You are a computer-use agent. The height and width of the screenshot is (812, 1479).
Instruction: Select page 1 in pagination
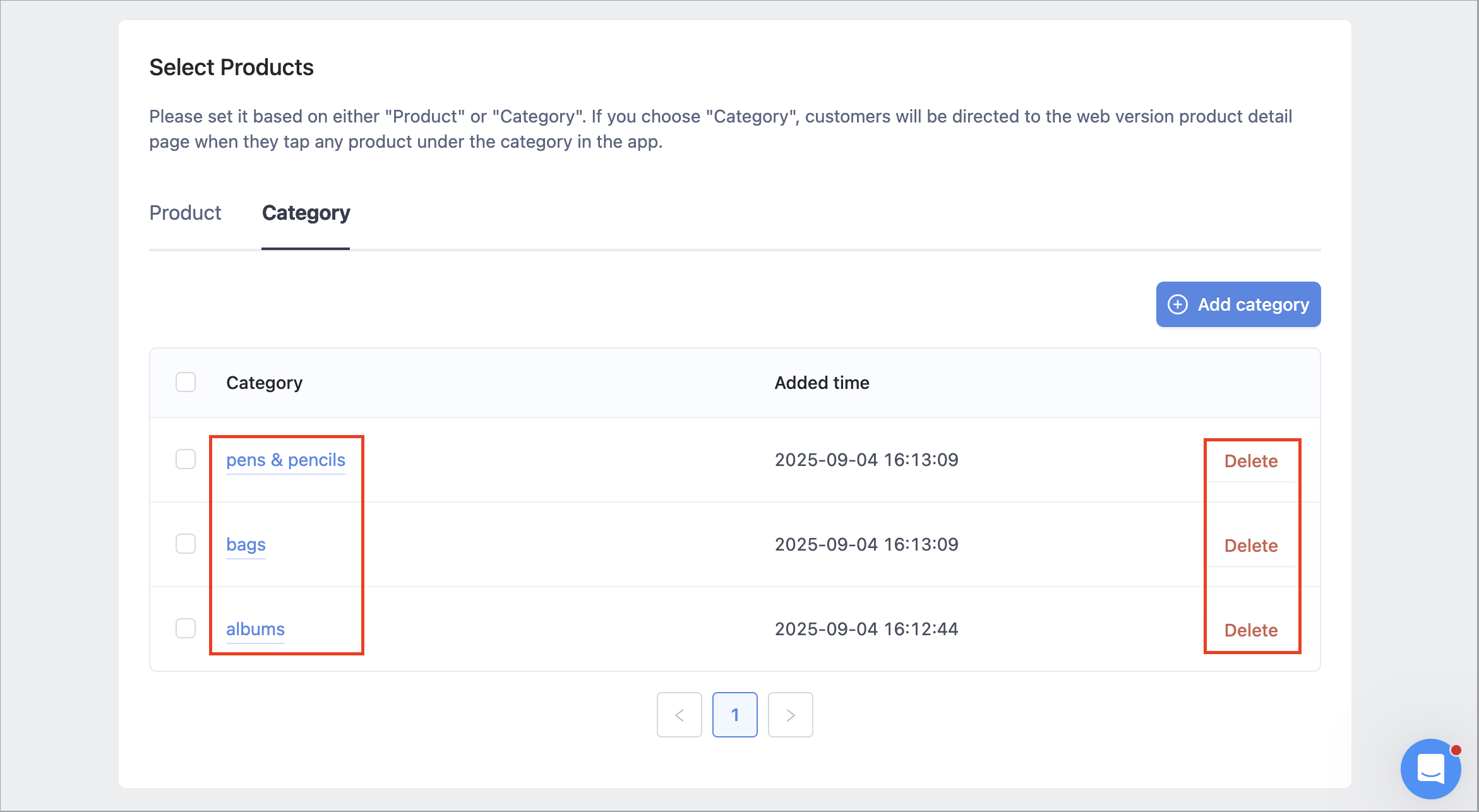[x=735, y=715]
